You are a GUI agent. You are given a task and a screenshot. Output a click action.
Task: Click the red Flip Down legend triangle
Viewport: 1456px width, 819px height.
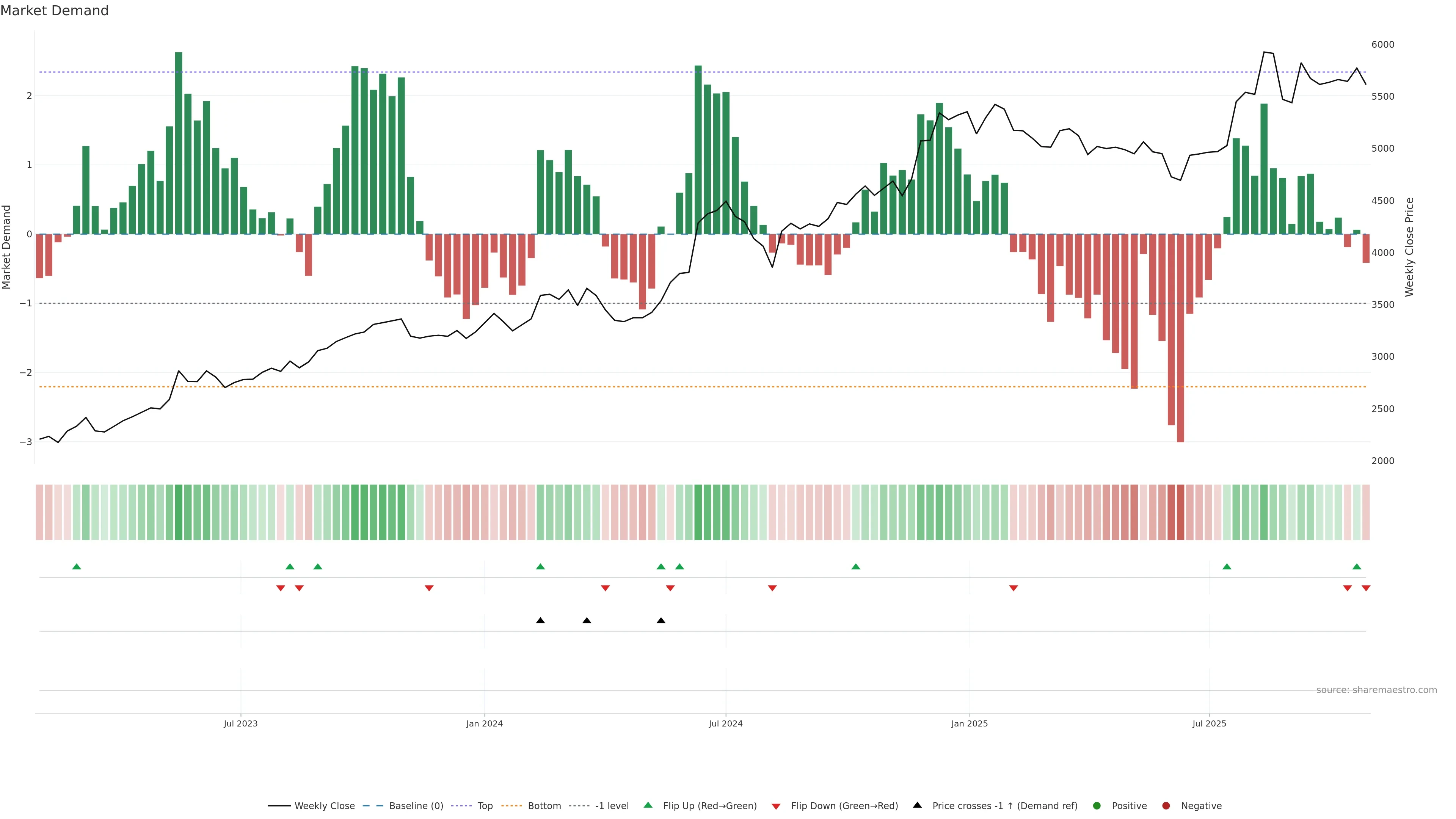[x=775, y=806]
